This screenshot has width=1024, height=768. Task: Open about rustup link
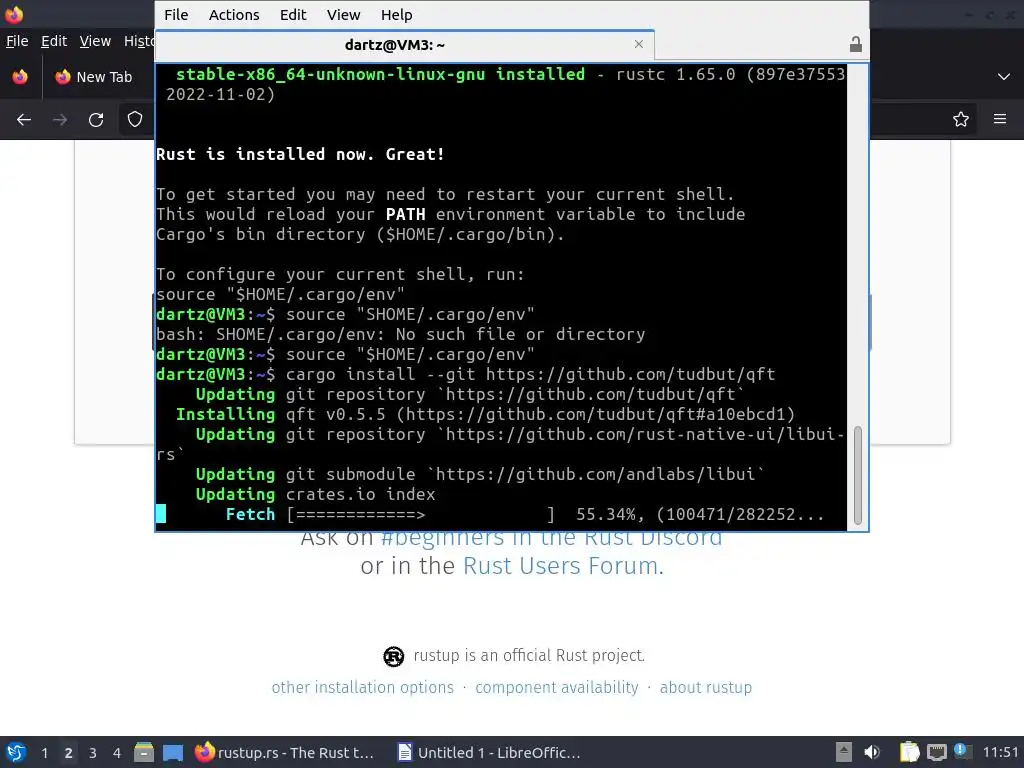click(705, 688)
